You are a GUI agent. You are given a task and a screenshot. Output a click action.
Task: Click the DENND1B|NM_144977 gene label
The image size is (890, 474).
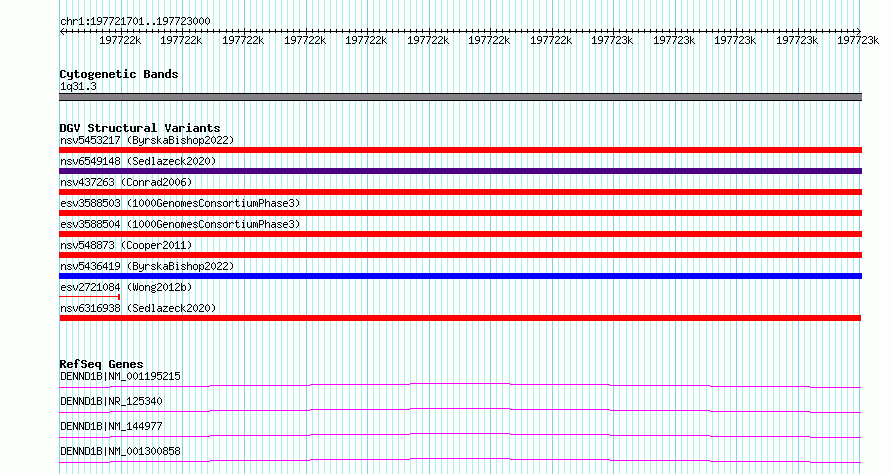coord(111,426)
